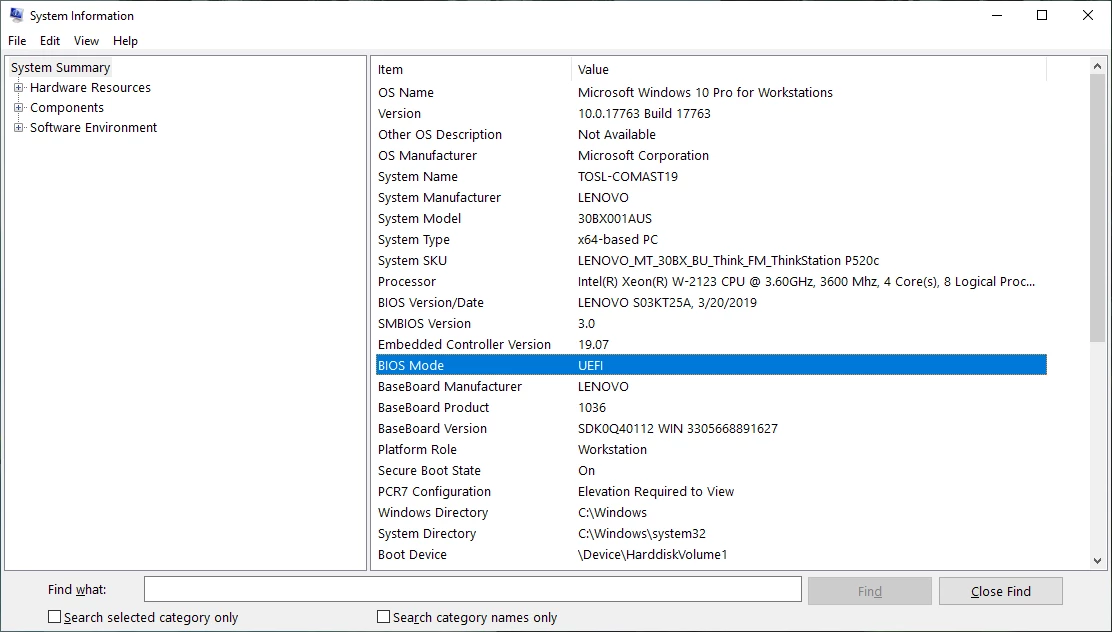Select the Windows Directory row
This screenshot has height=632, width=1112.
pos(709,513)
